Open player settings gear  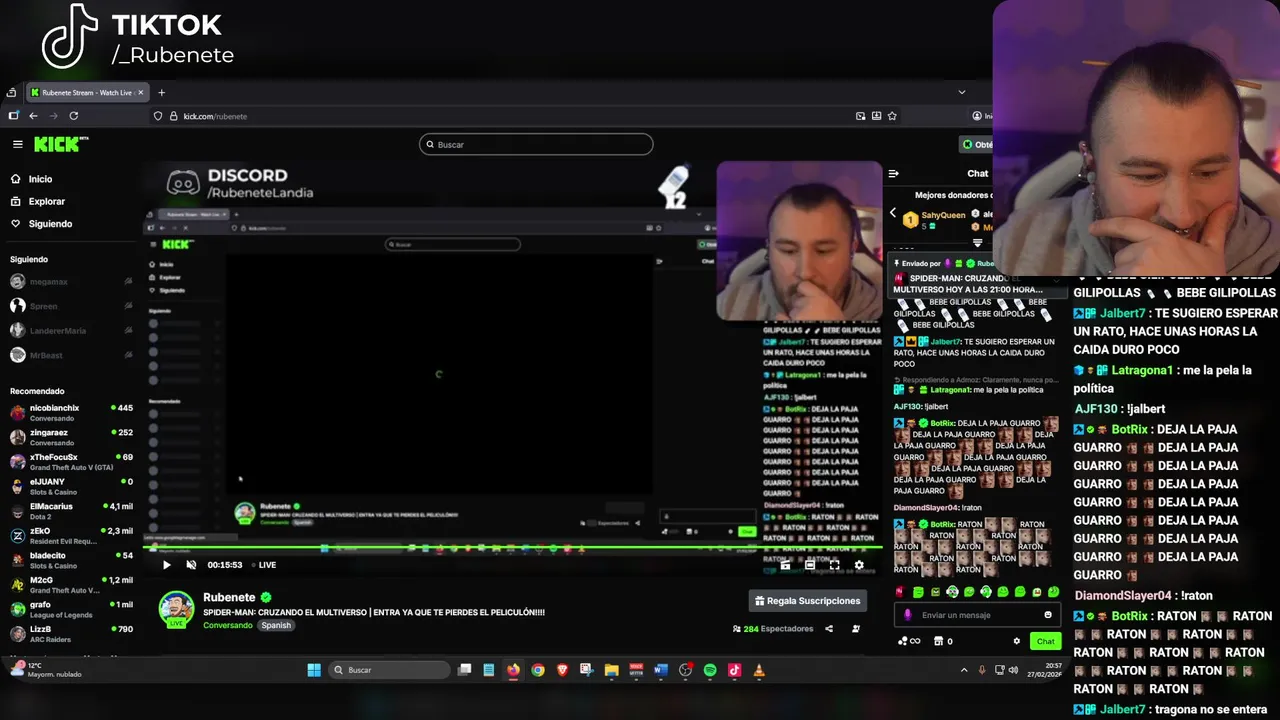pos(858,565)
